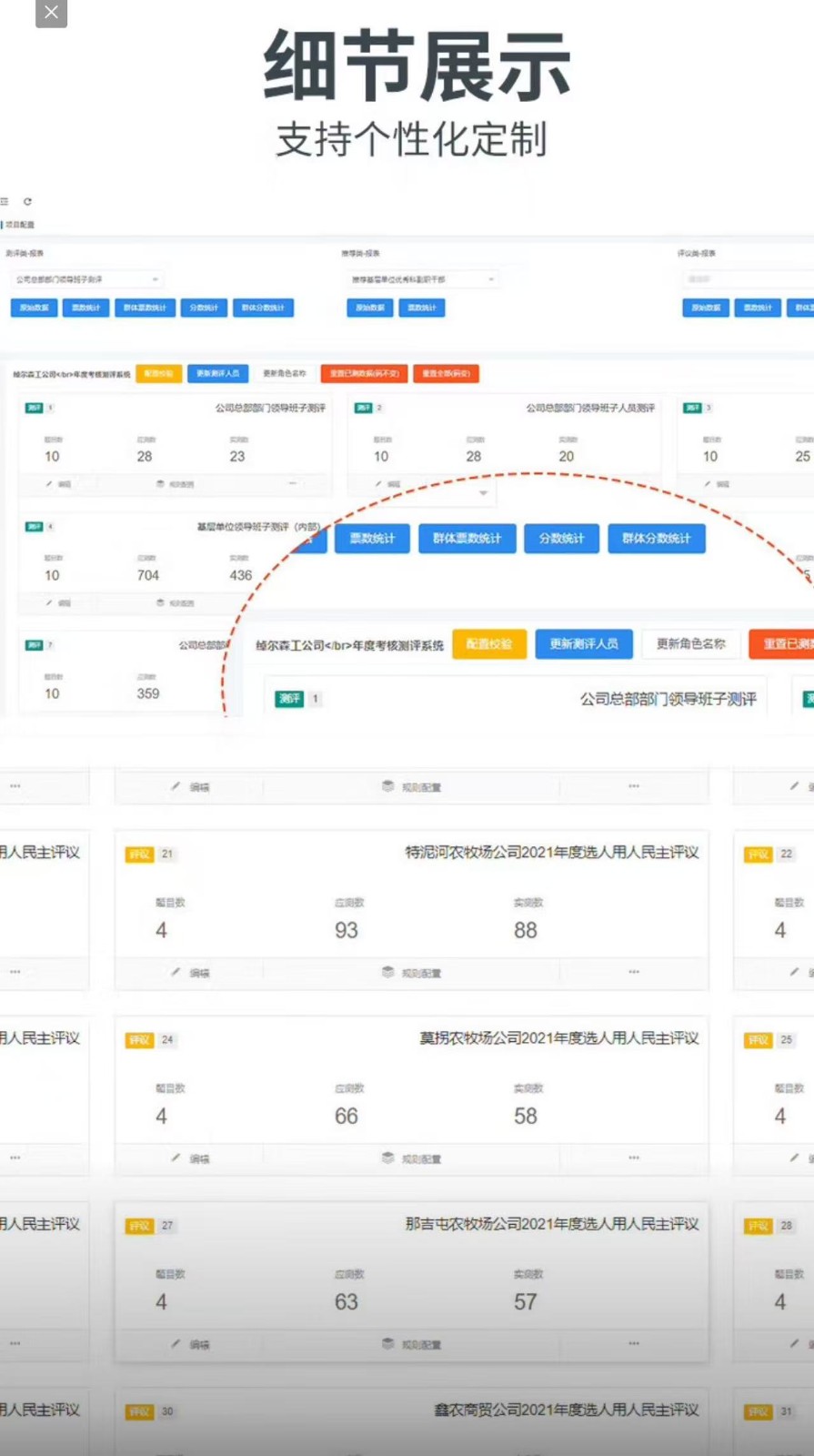Click the refresh icon in the top toolbar
The image size is (814, 1456).
pos(27,202)
